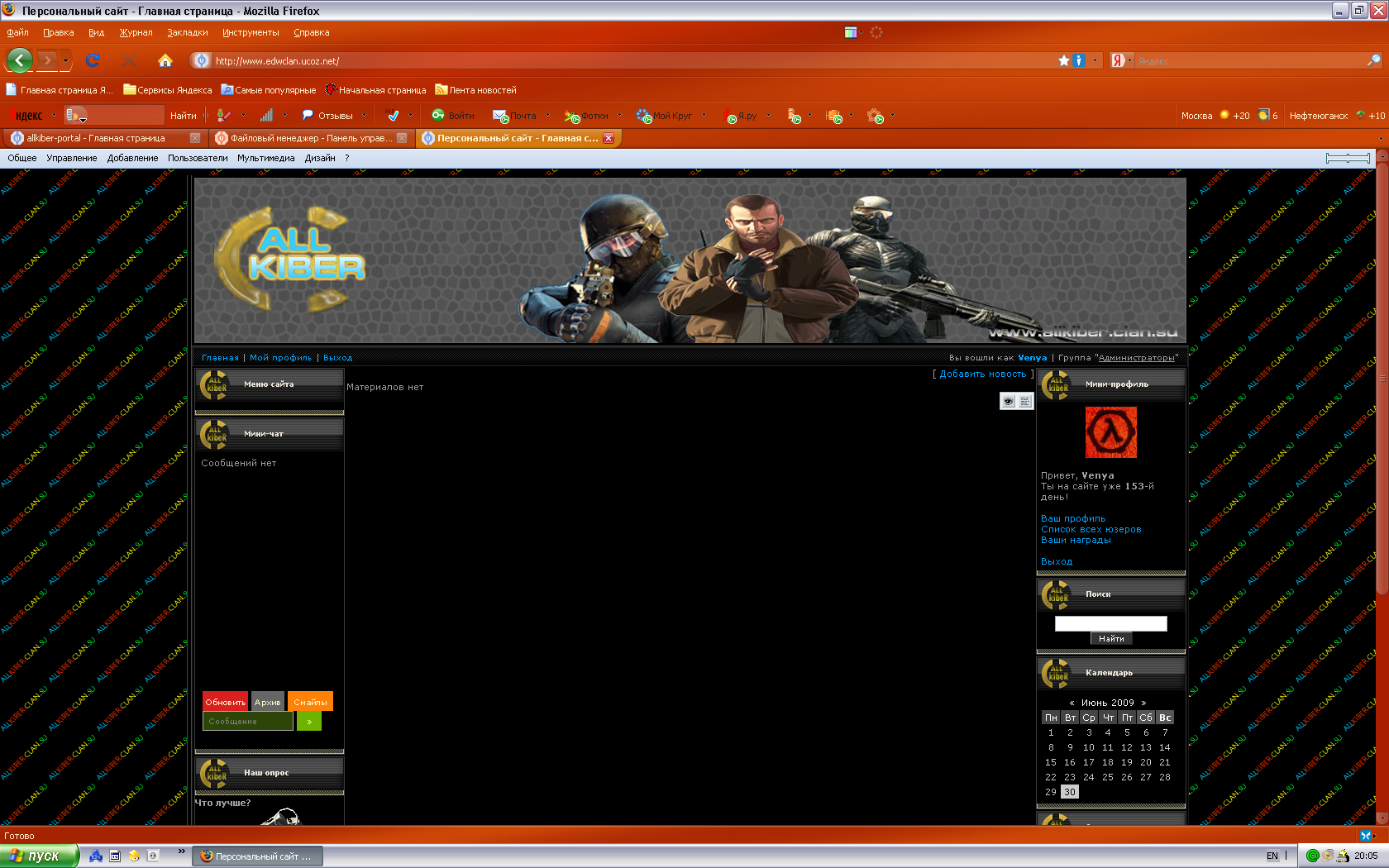Click the browser Forward arrow button
This screenshot has height=868, width=1389.
coord(47,60)
